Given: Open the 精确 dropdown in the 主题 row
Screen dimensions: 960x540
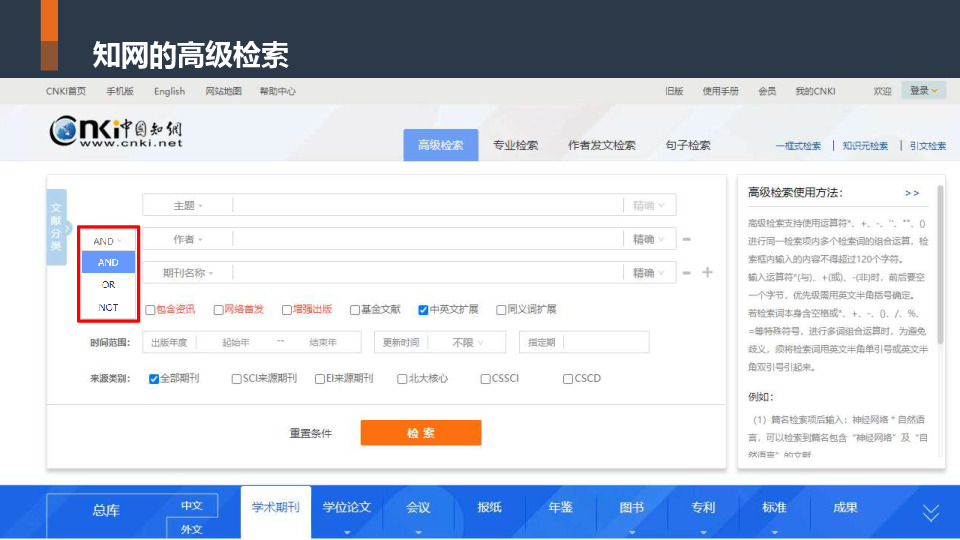Looking at the screenshot, I should 649,206.
